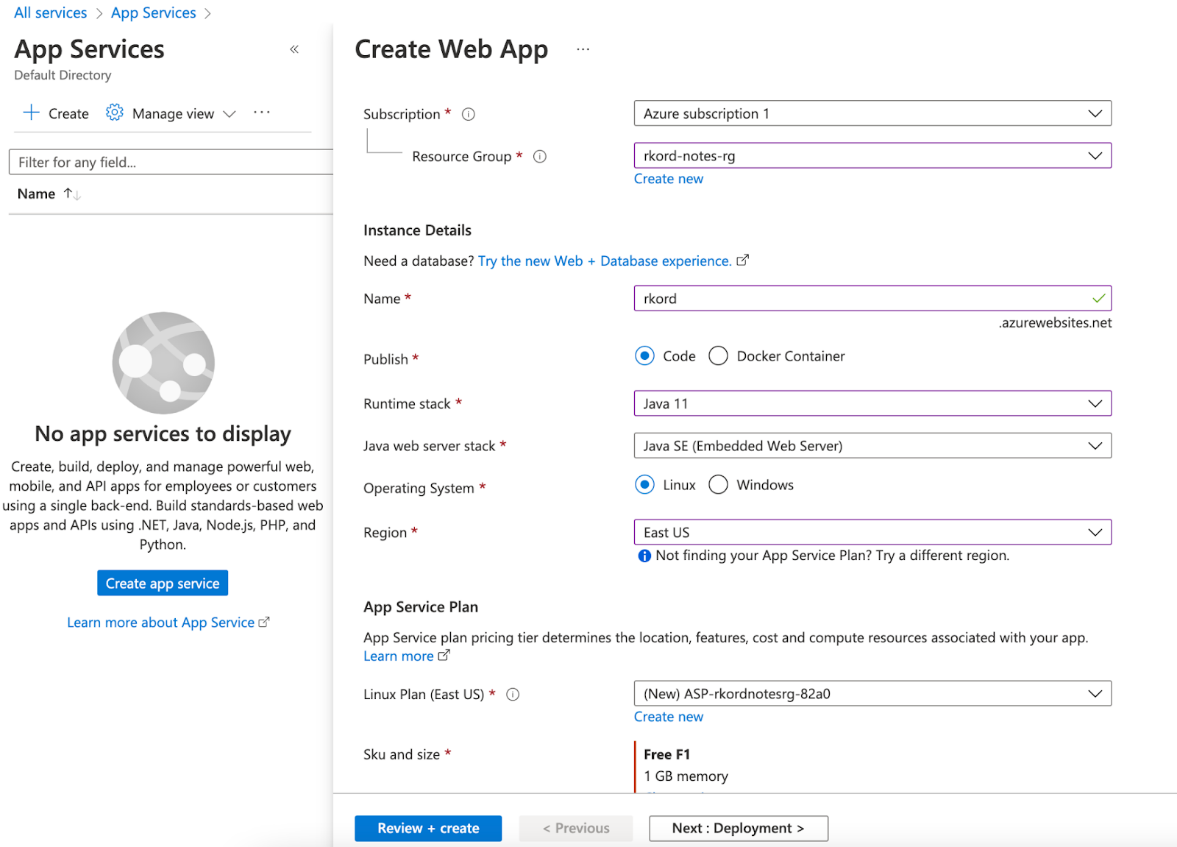Click the Free F1 sku text
This screenshot has width=1177, height=847.
(667, 754)
